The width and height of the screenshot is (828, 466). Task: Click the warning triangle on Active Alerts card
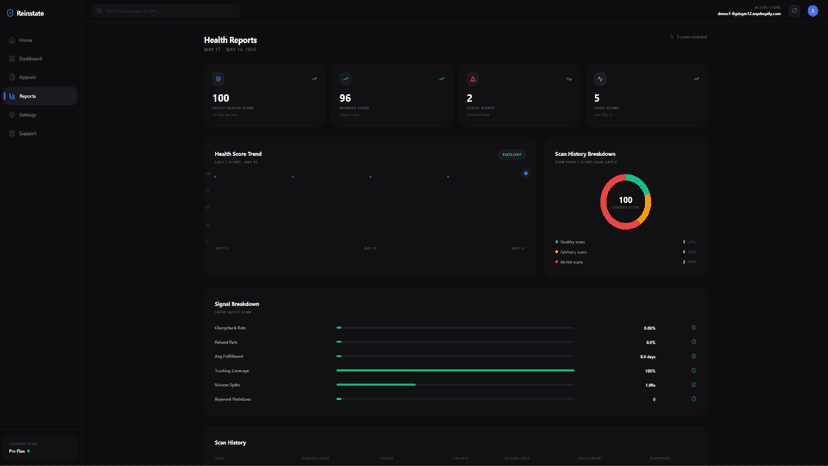(x=473, y=79)
